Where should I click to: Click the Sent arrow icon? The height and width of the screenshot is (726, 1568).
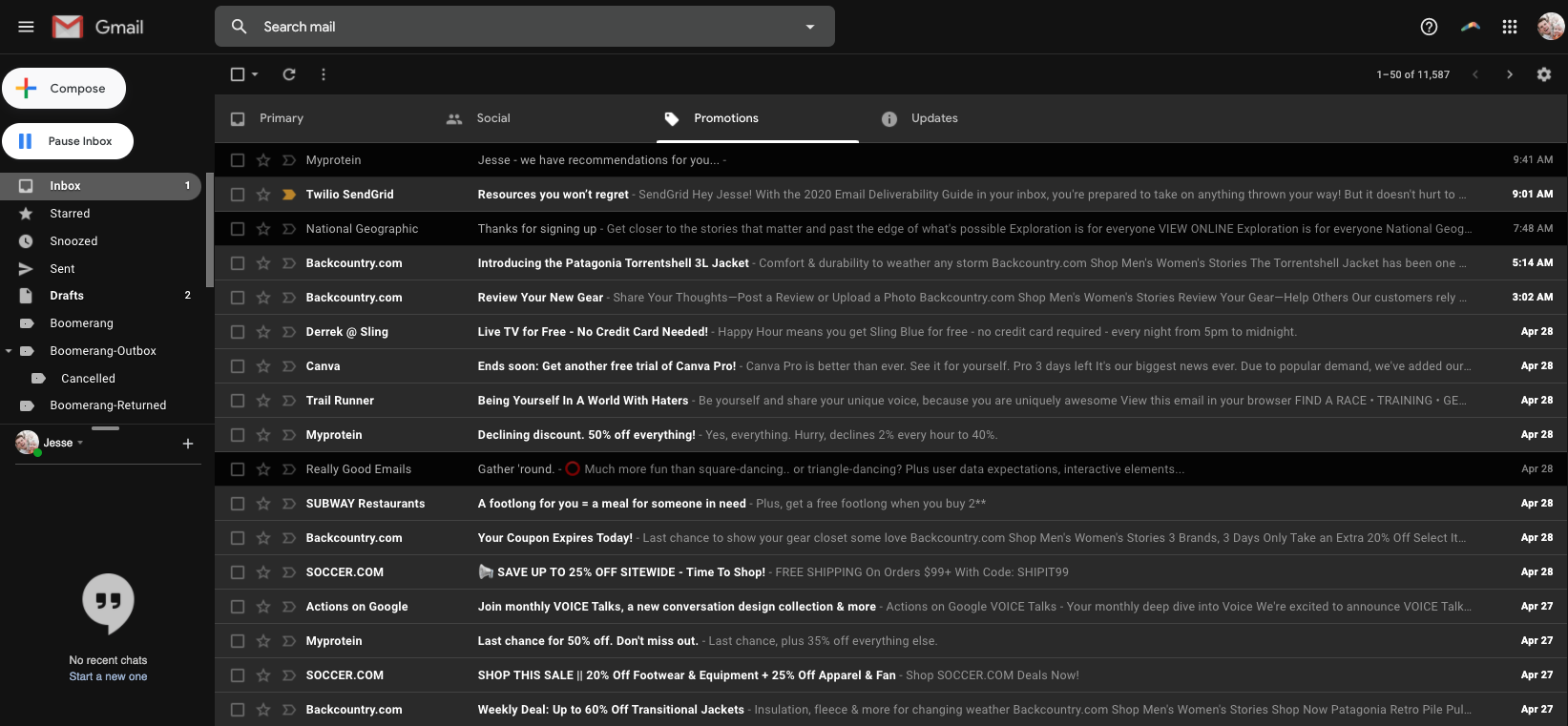point(26,269)
